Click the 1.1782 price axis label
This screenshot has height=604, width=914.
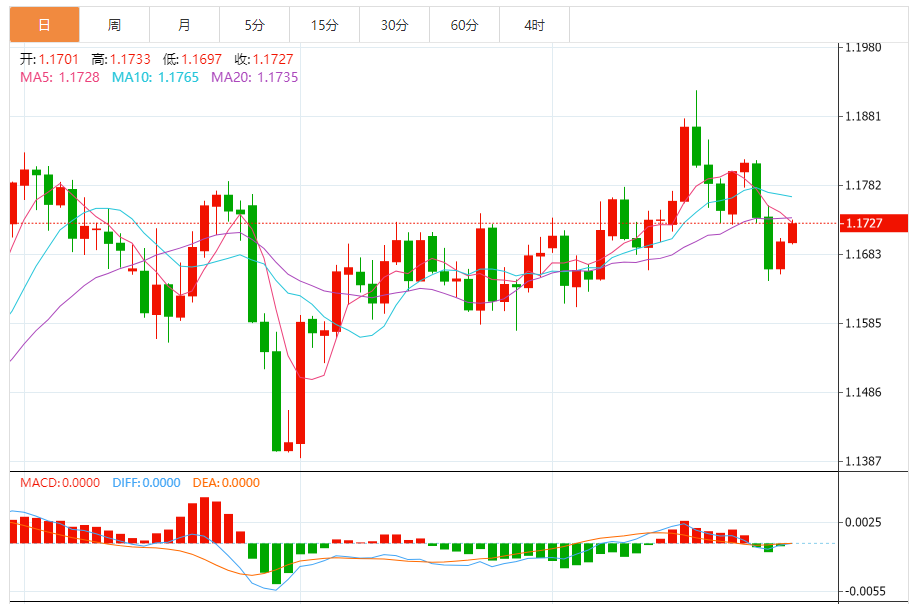[x=863, y=185]
